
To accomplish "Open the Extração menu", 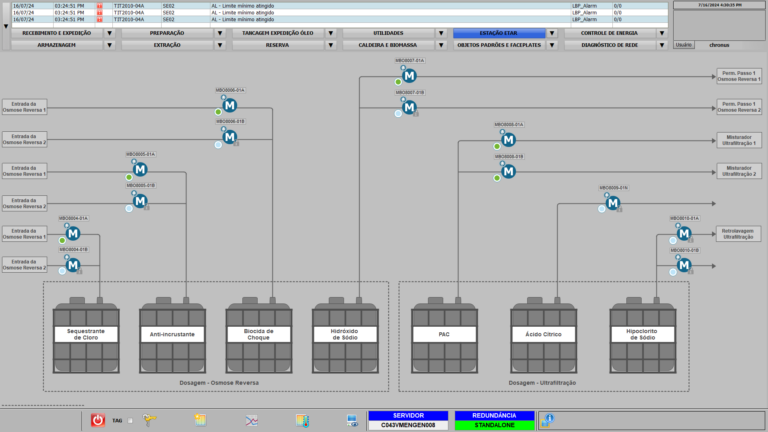I will (167, 45).
